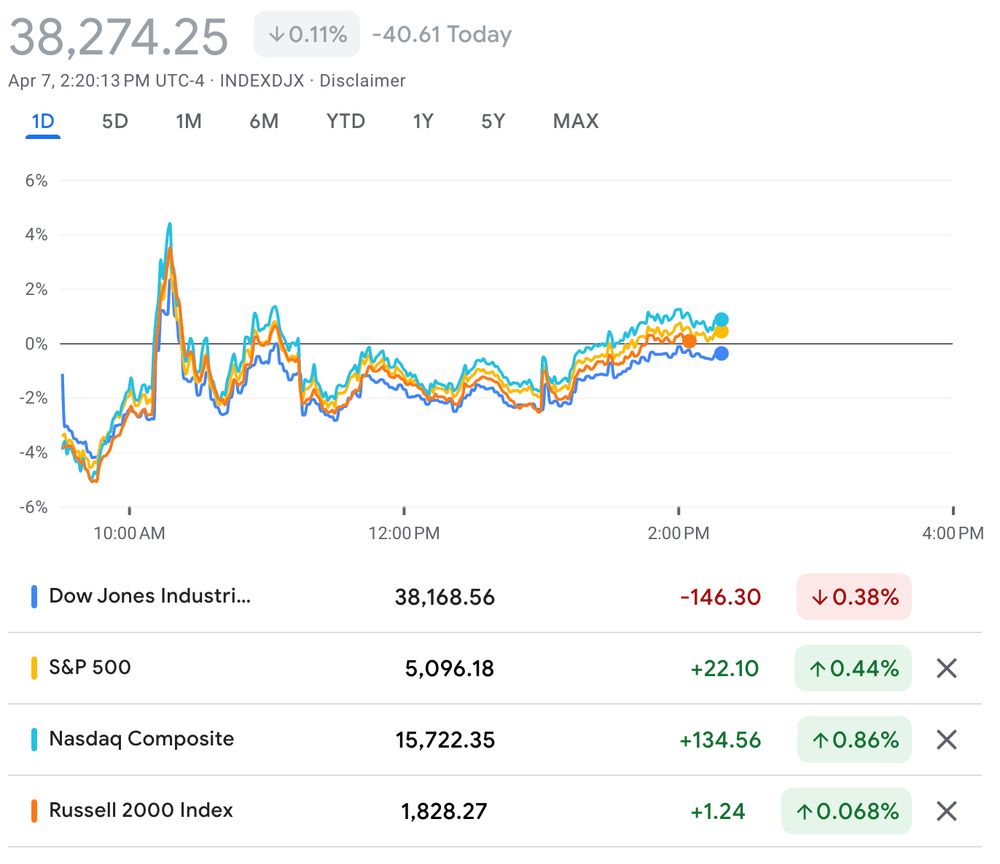Remove S&P 500 from comparison
1000x864 pixels.
click(x=947, y=668)
